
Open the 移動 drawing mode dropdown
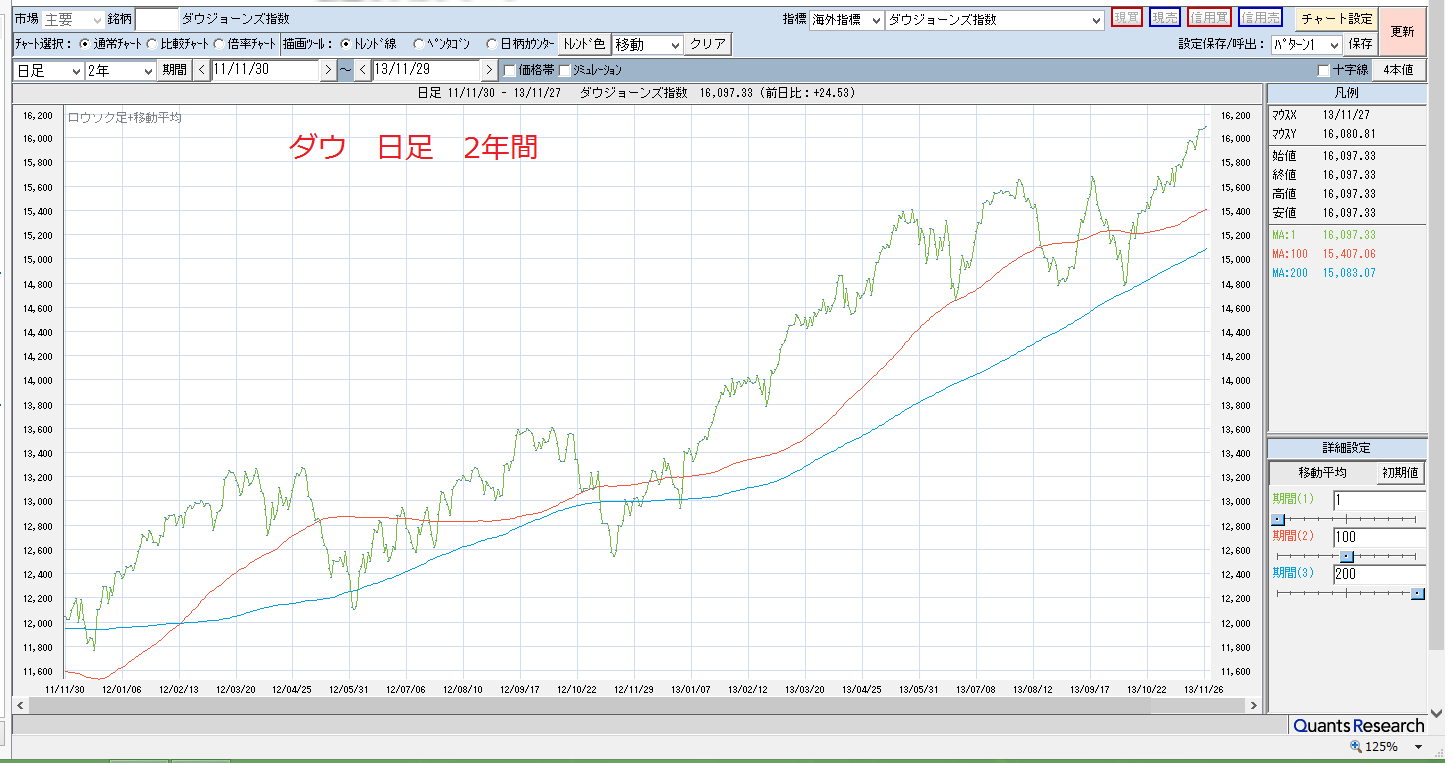648,44
